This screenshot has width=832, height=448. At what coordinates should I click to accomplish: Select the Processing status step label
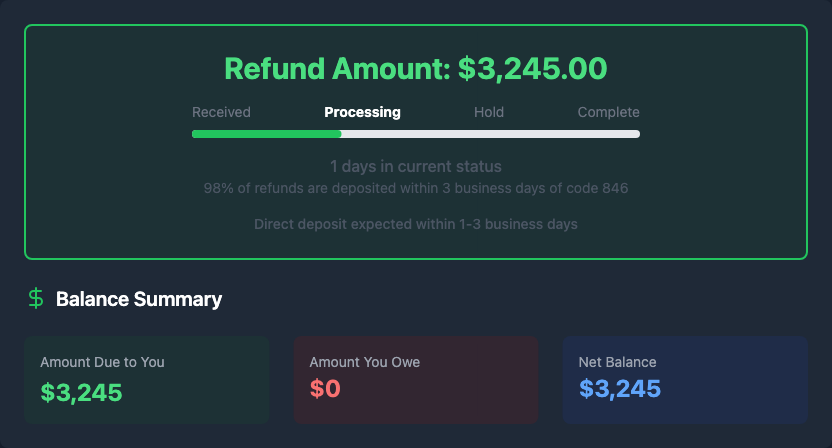tap(362, 112)
